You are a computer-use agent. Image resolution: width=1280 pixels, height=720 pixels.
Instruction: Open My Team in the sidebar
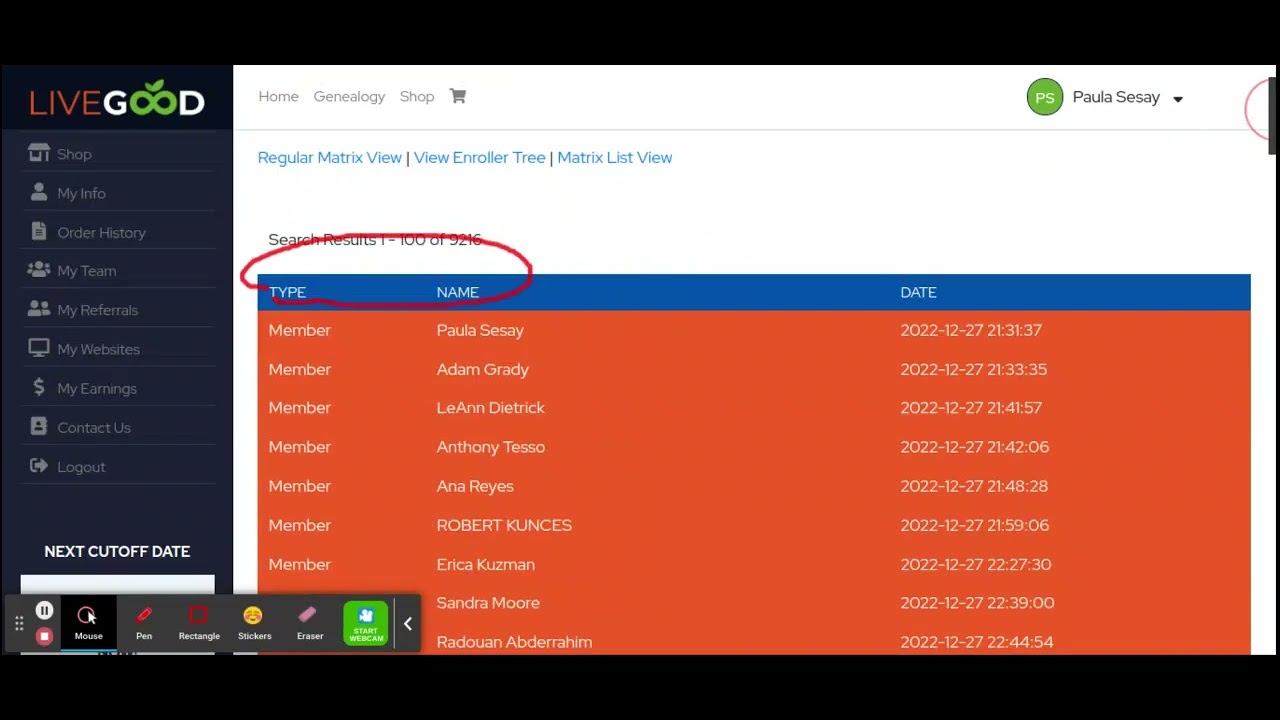(86, 271)
